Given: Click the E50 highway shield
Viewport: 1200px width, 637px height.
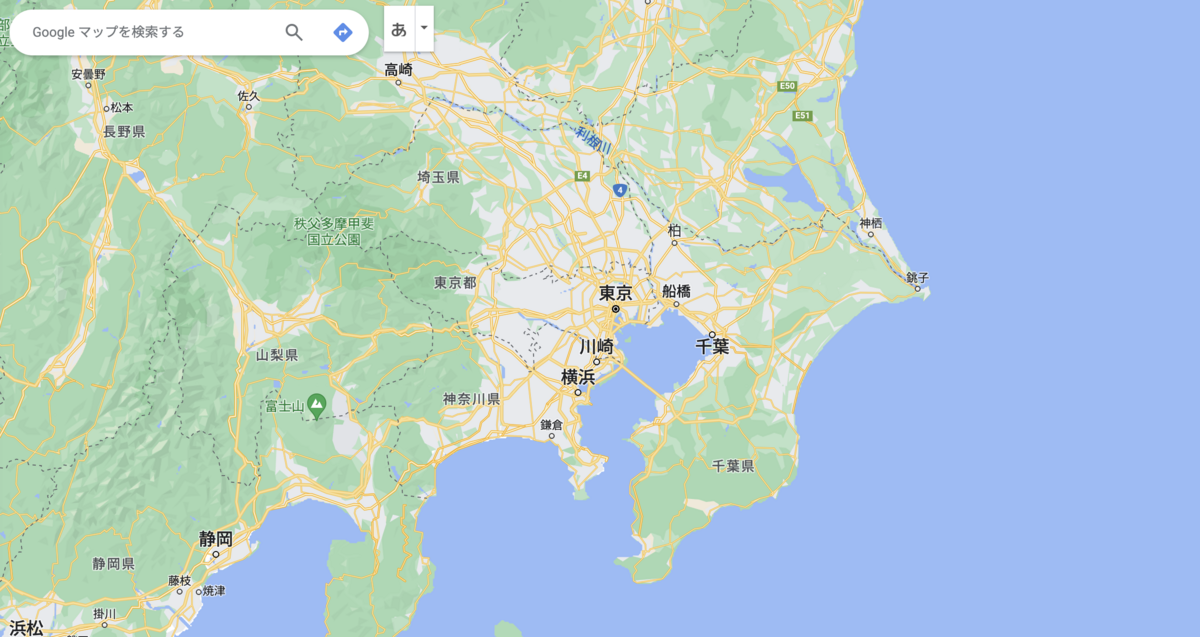Looking at the screenshot, I should [x=787, y=87].
